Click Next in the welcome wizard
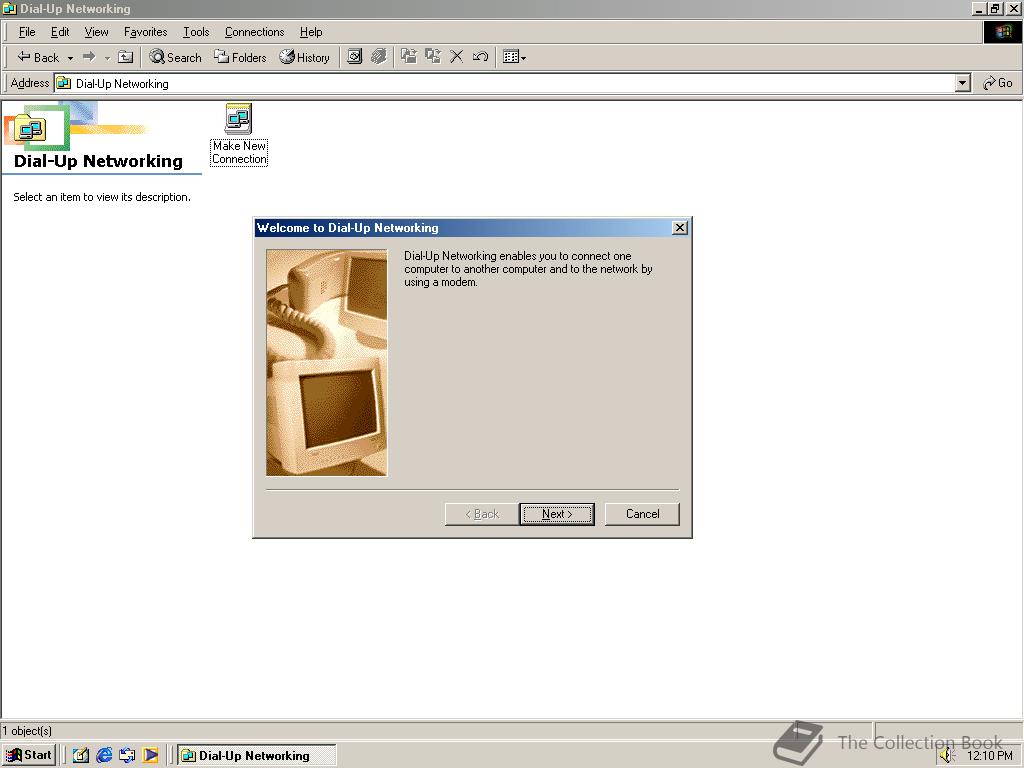Image resolution: width=1024 pixels, height=768 pixels. [x=557, y=514]
